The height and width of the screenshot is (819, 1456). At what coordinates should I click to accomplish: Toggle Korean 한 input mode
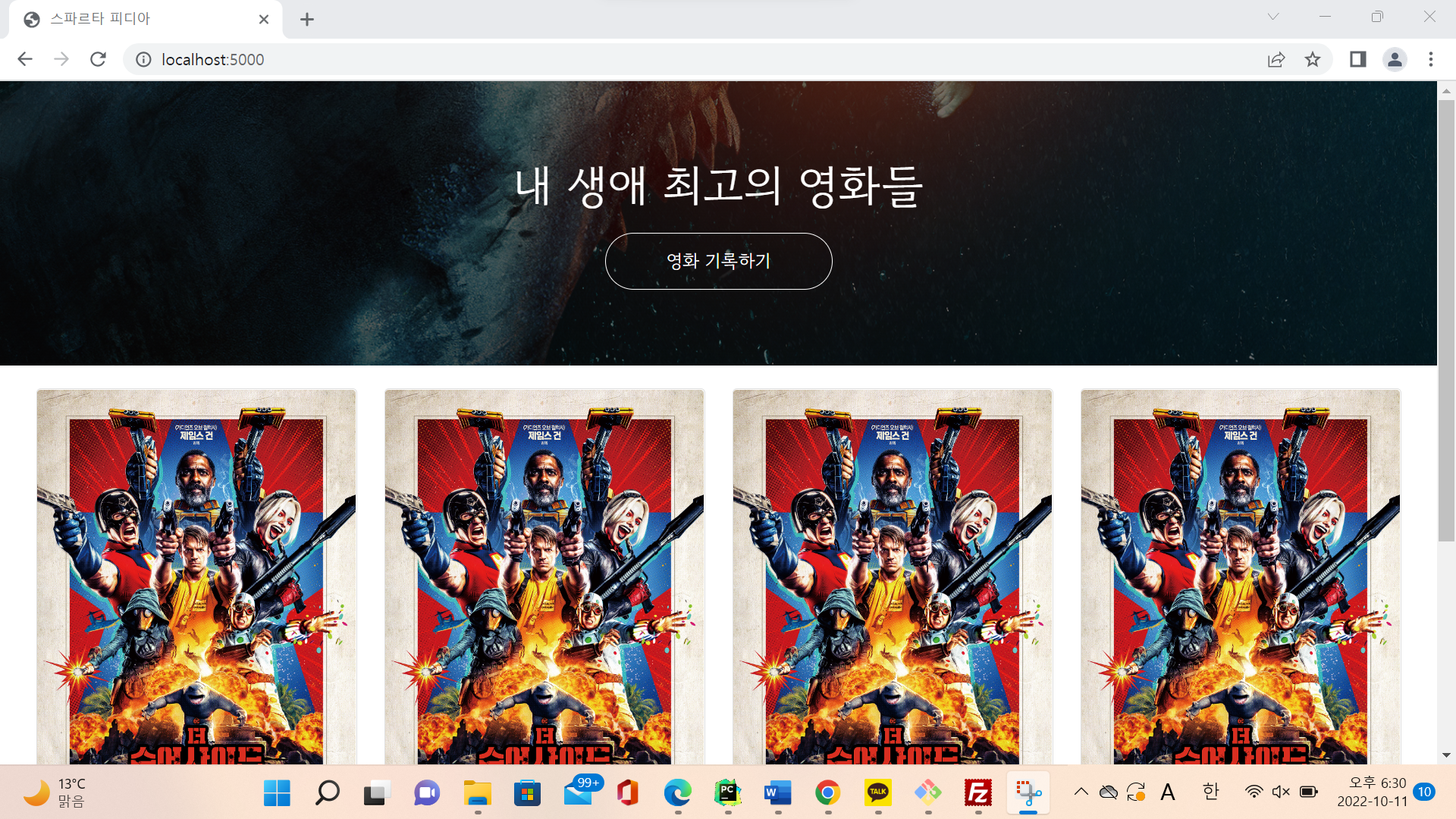click(1210, 792)
